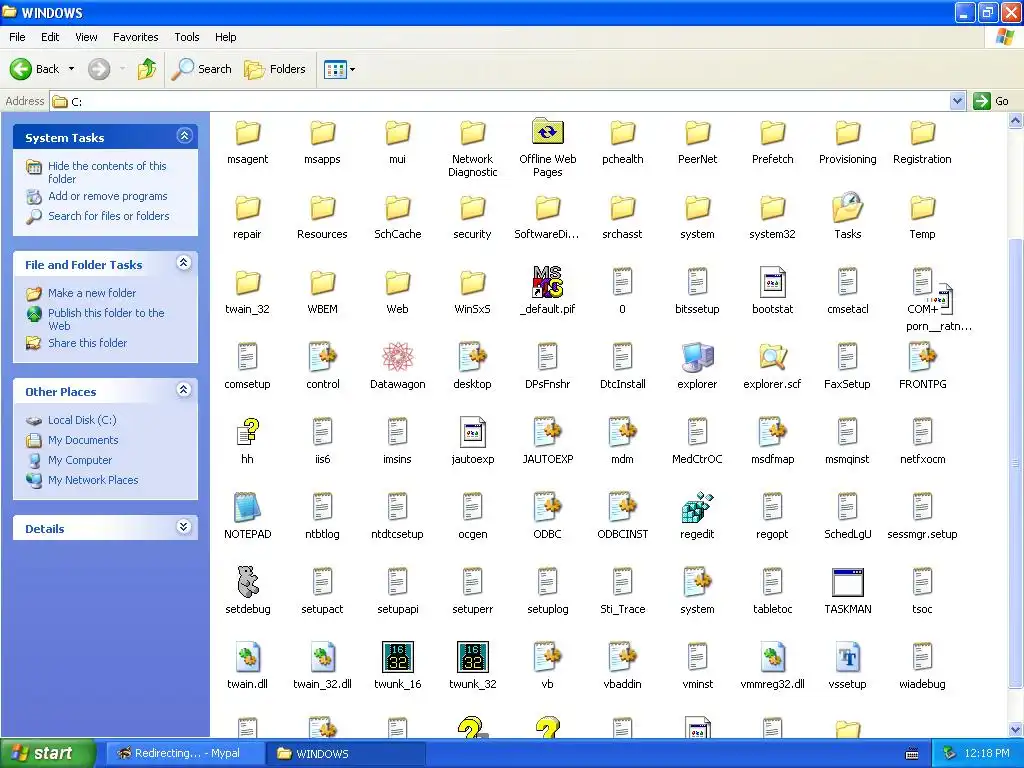Click the Forward navigation arrow
This screenshot has width=1024, height=768.
pyautogui.click(x=99, y=69)
